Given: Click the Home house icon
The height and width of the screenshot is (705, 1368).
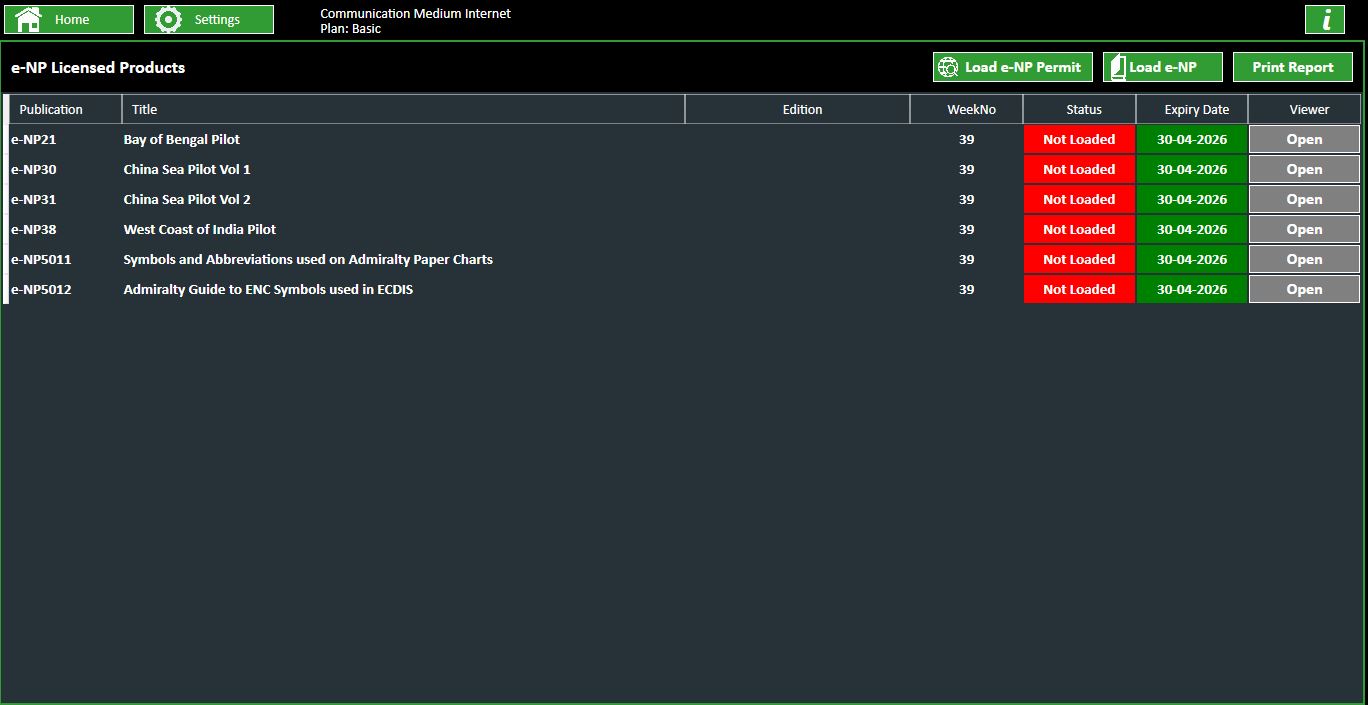Looking at the screenshot, I should (29, 19).
